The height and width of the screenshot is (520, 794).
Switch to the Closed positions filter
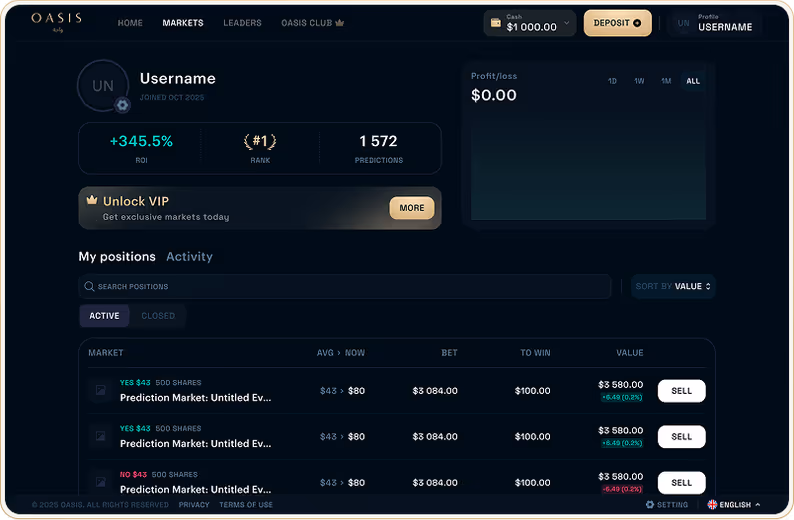point(158,316)
